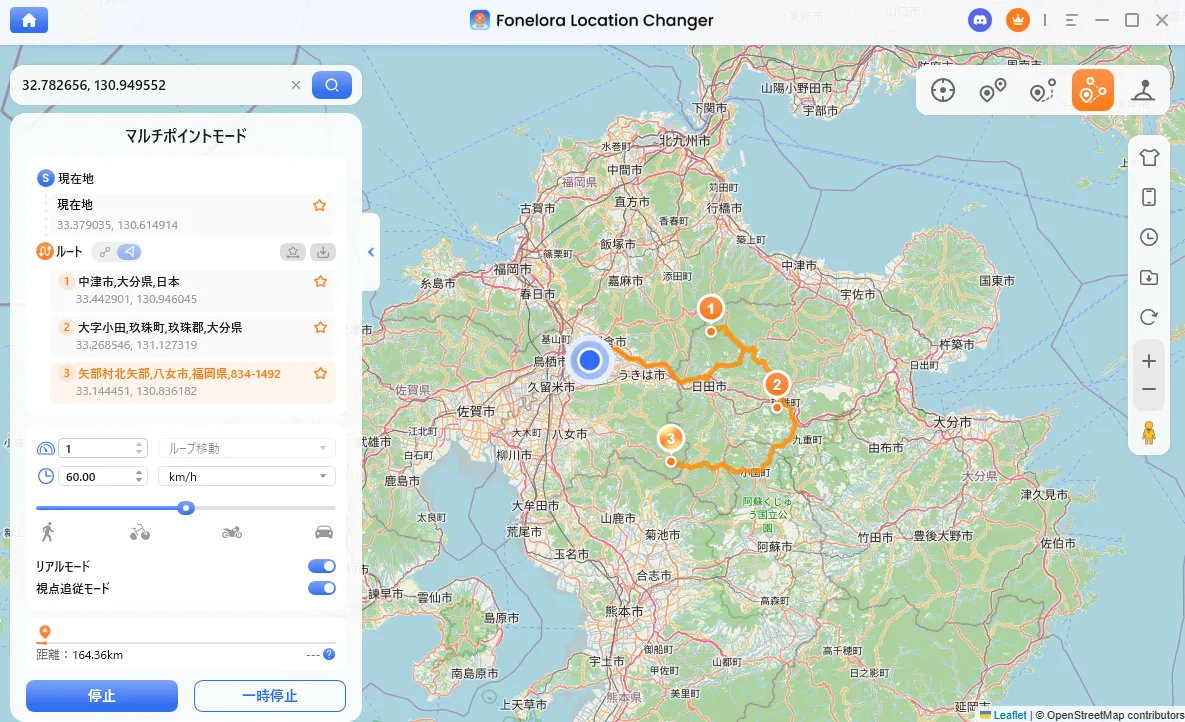Viewport: 1185px width, 722px height.
Task: Click map waypoint marker 2
Action: pos(776,385)
